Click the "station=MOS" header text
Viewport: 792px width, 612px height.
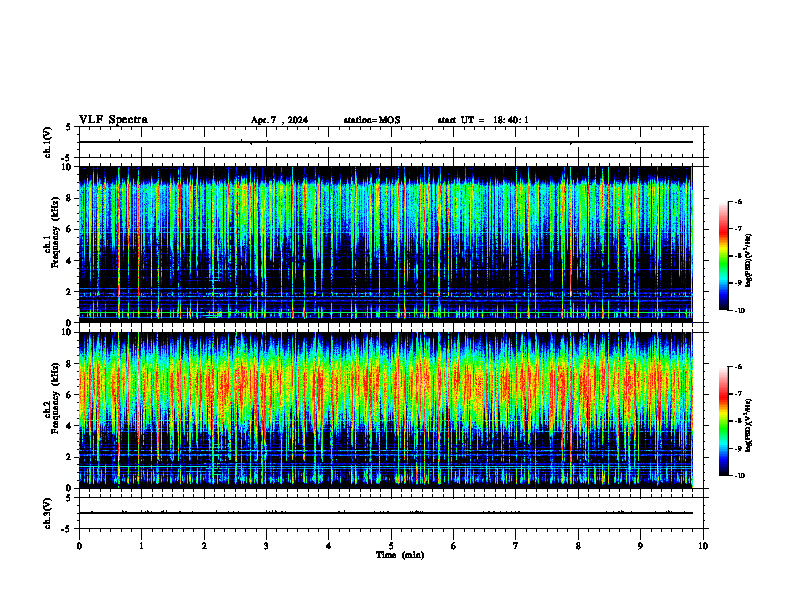click(372, 120)
